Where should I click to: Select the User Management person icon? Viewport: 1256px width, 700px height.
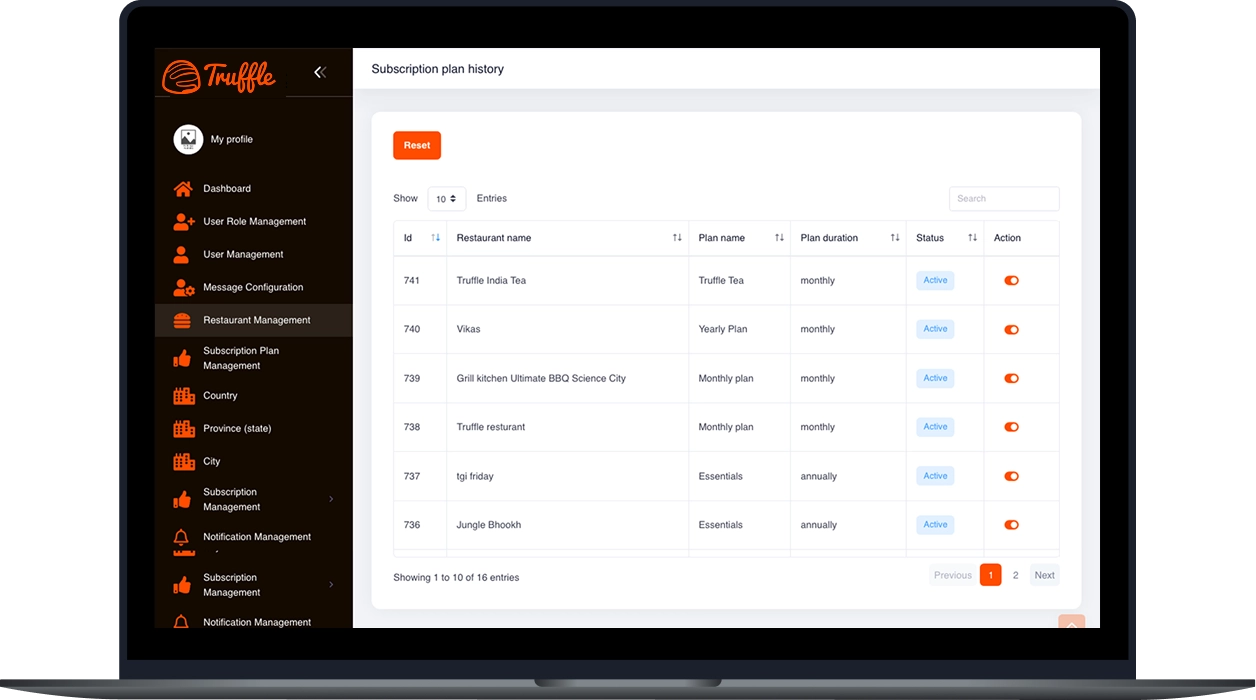(182, 254)
